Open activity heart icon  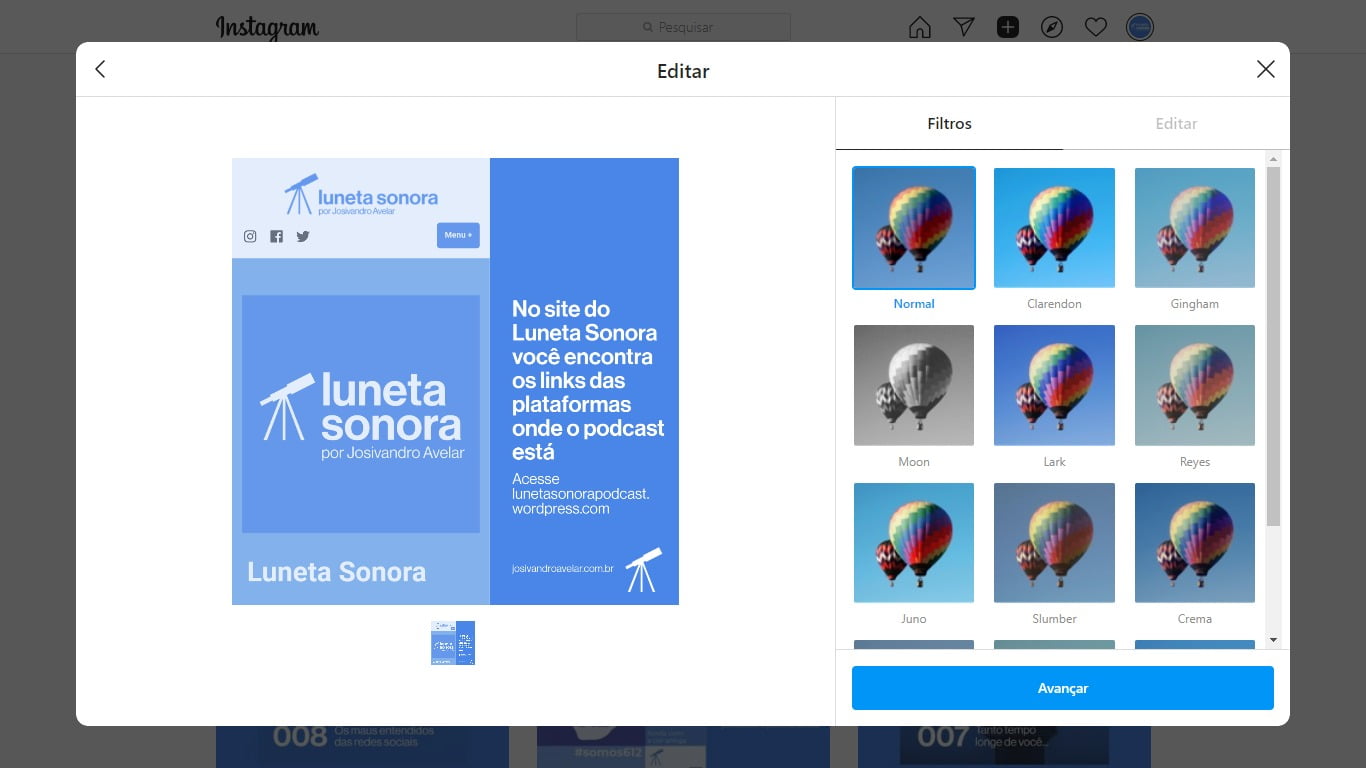1096,27
